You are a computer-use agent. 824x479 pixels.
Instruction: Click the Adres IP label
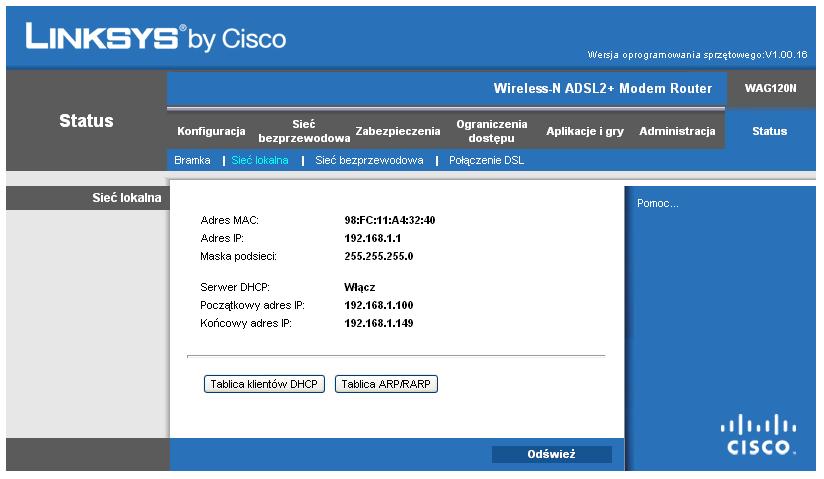[222, 238]
